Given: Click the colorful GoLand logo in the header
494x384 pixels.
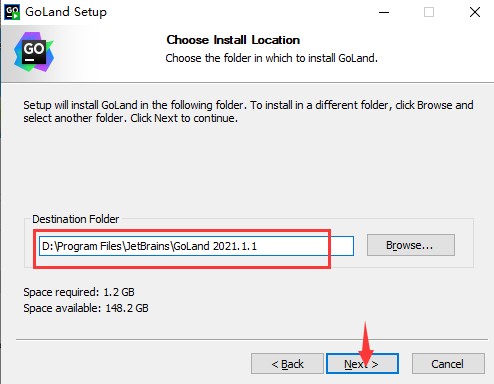Looking at the screenshot, I should point(34,52).
